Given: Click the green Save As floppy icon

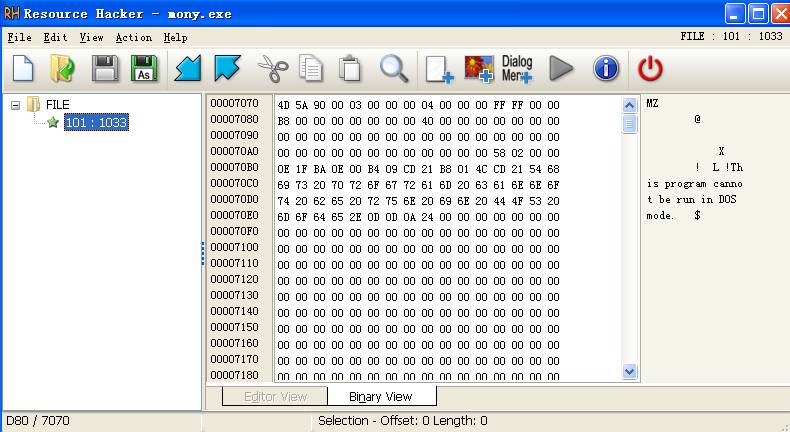Looking at the screenshot, I should click(x=144, y=69).
